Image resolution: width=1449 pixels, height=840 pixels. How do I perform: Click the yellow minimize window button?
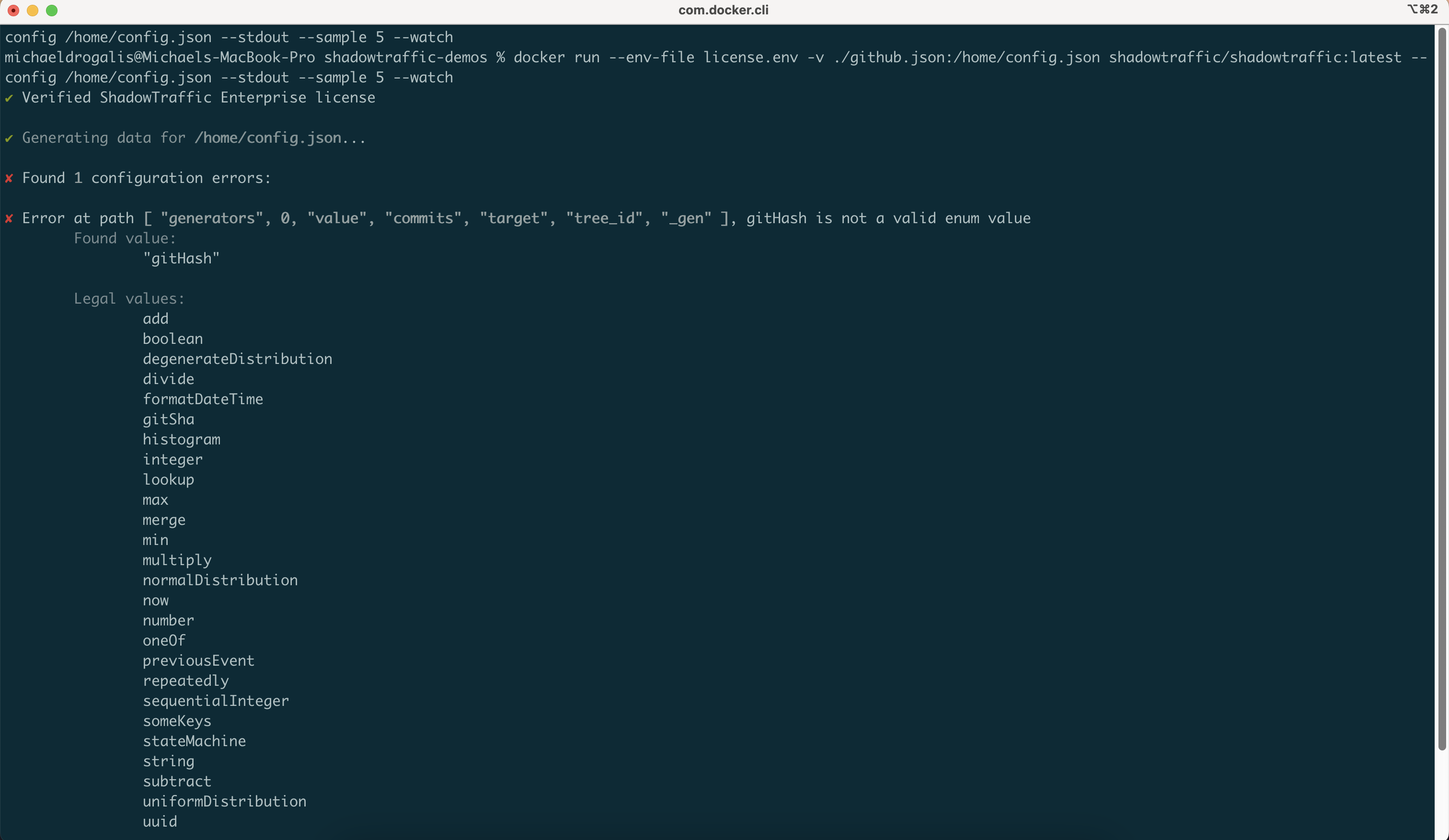click(x=33, y=11)
